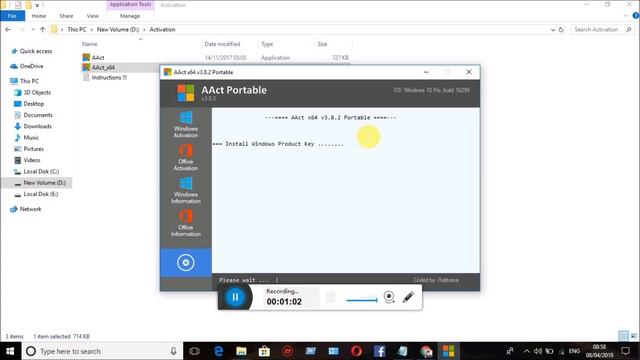Open Windows Activation in AAct sidebar
This screenshot has width=640, height=360.
point(186,124)
